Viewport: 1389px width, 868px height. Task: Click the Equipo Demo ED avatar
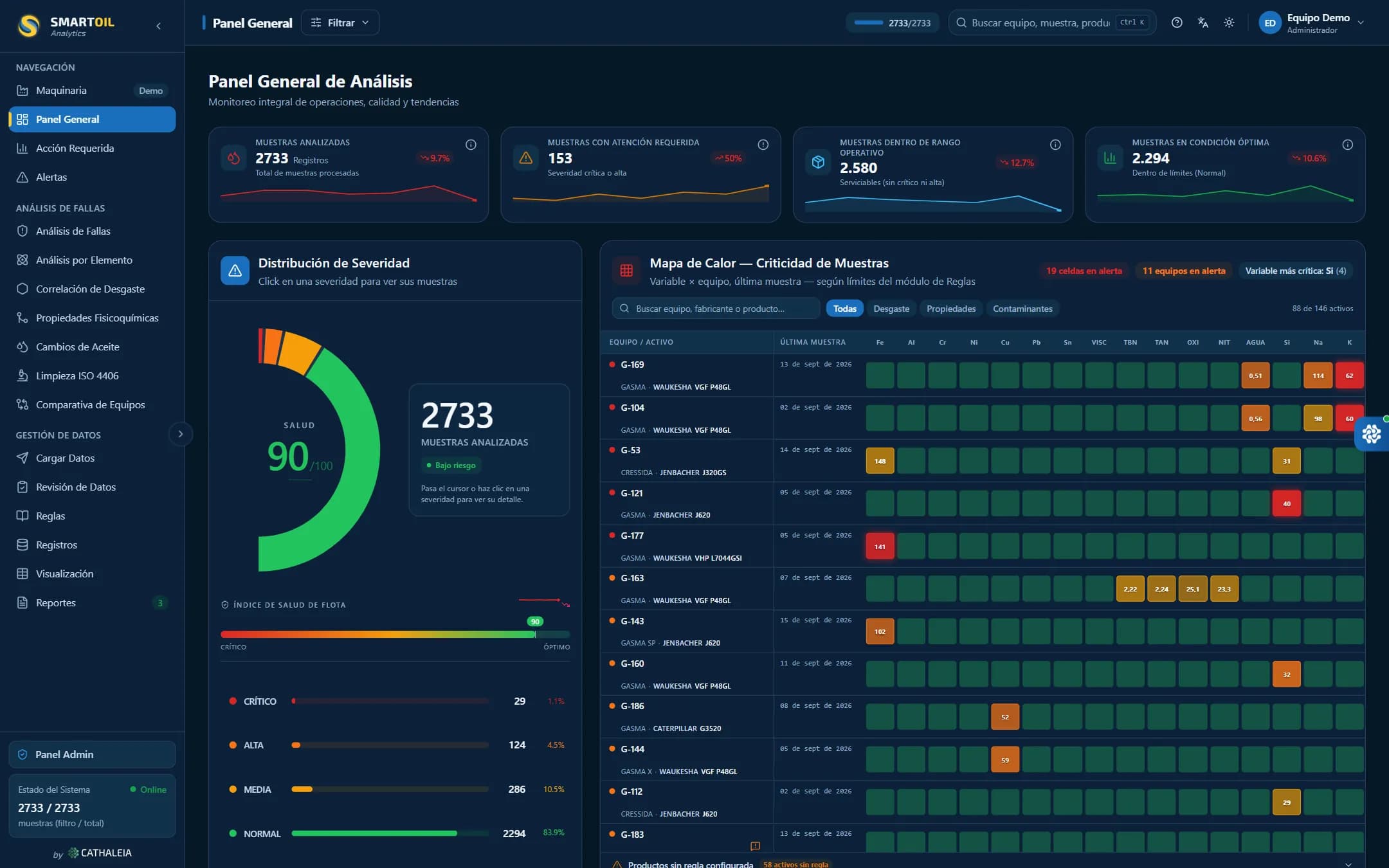[1269, 23]
